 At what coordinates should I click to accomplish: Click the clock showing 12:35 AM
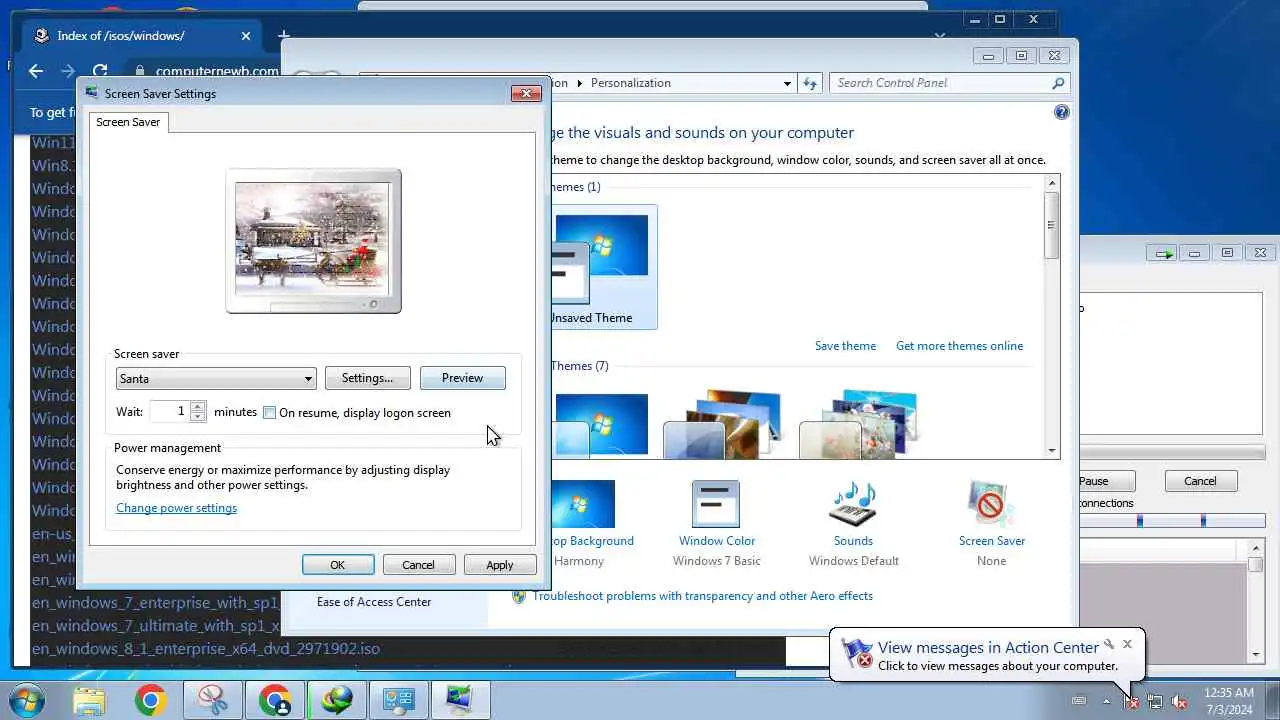click(x=1229, y=700)
